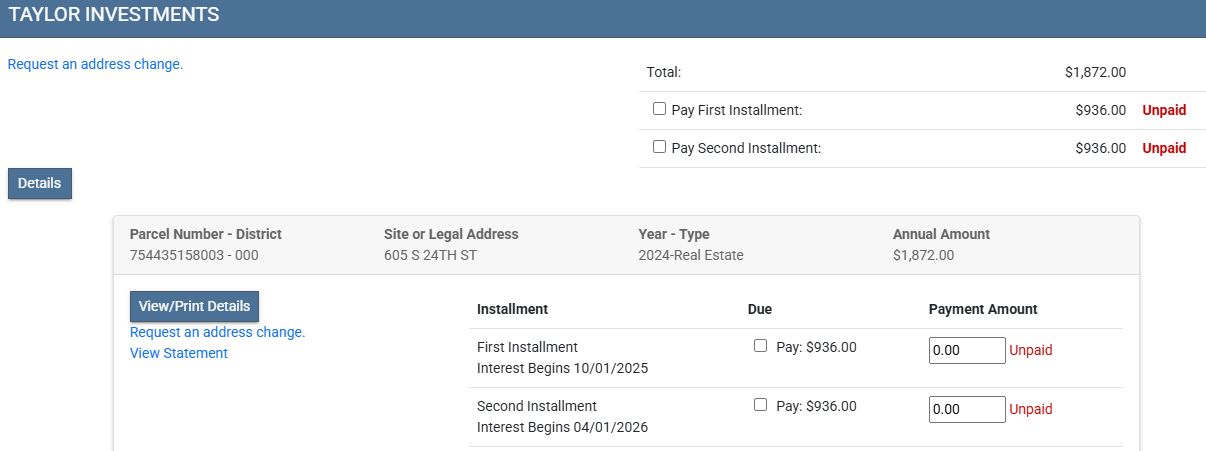Click the Total amount $1,872.00 in summary
The image size is (1206, 451).
click(1095, 72)
